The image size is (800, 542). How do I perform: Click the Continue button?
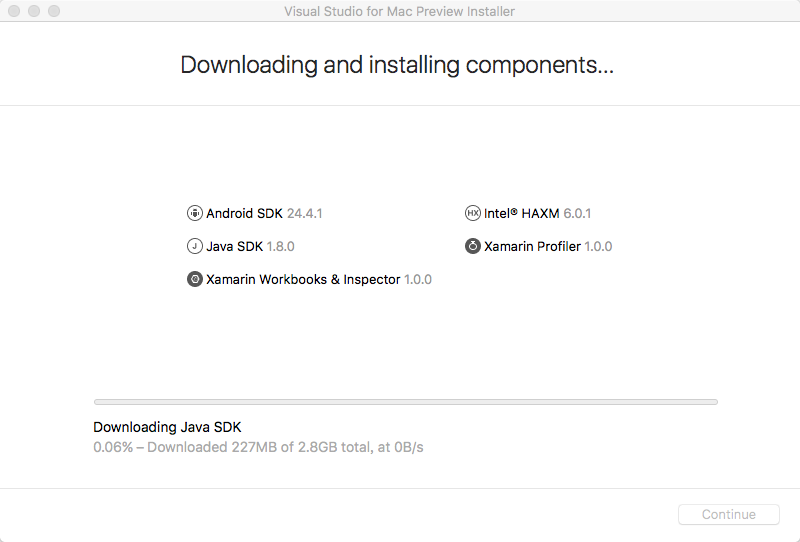[729, 514]
